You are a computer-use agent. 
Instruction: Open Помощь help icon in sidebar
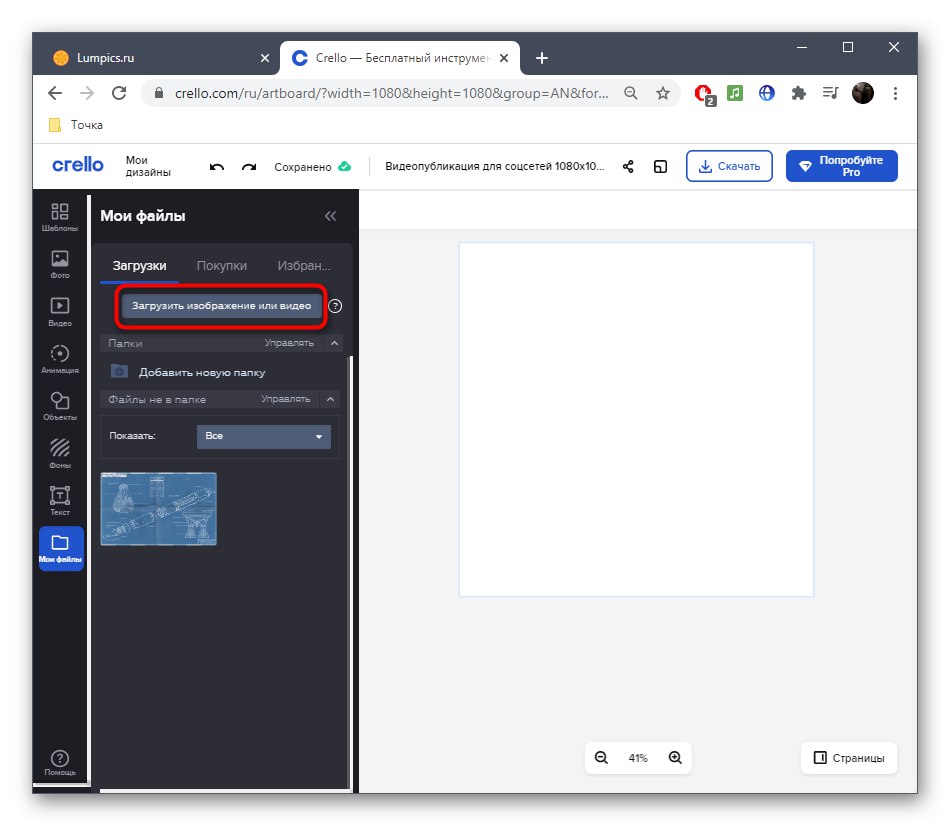click(59, 762)
